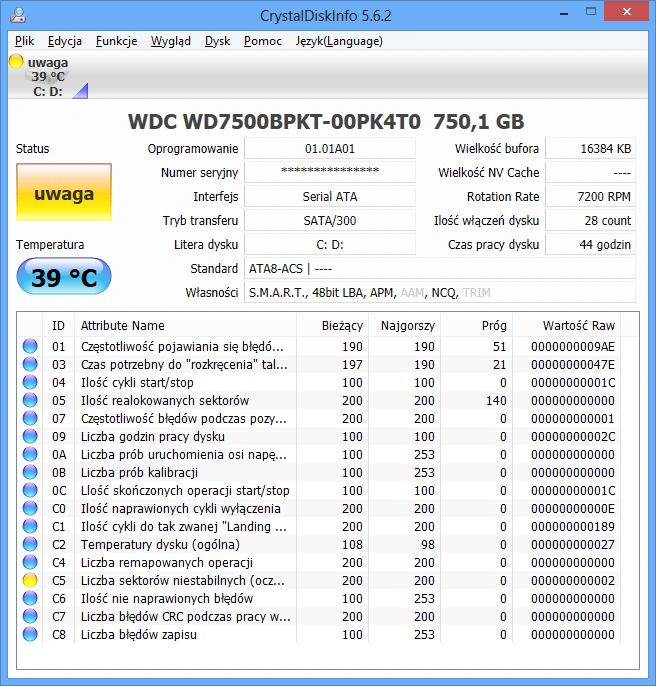Screen dimensions: 656x686
Task: Click the Attribute Name column header
Action: pos(186,326)
